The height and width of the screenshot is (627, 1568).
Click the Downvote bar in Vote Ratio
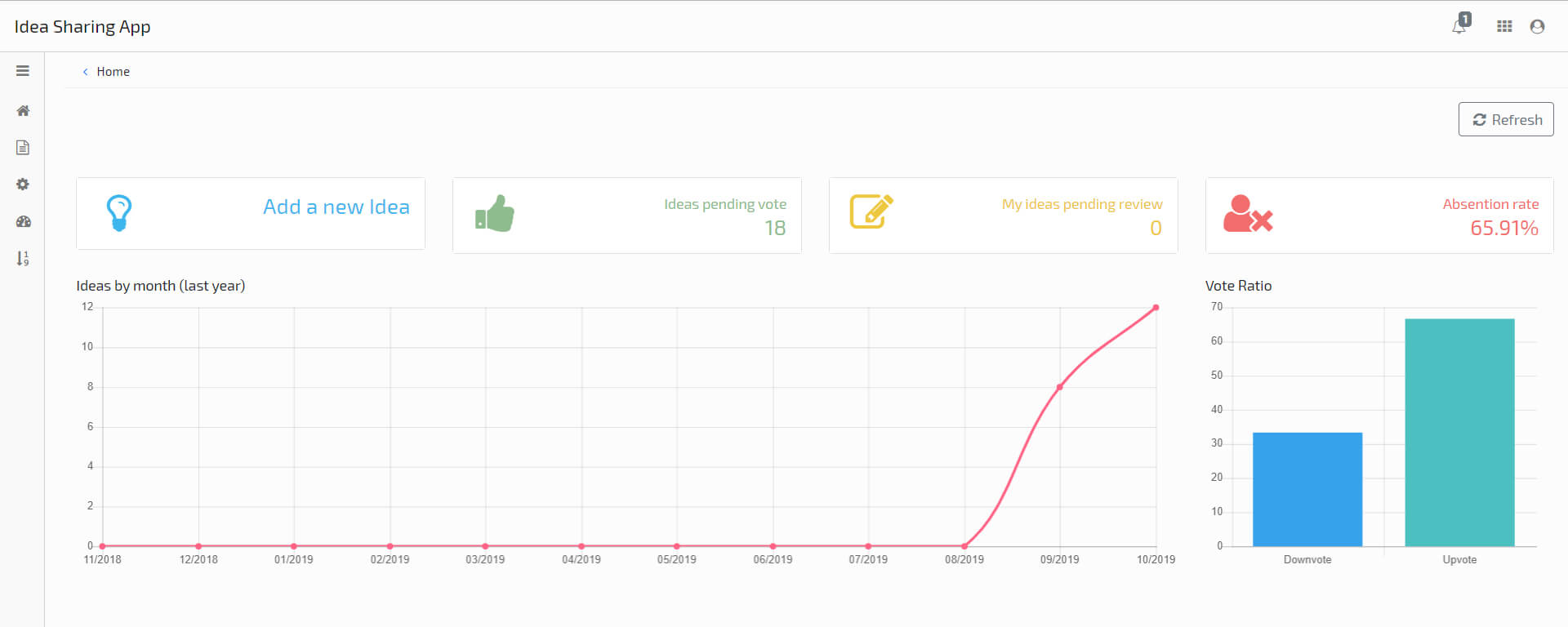1307,489
